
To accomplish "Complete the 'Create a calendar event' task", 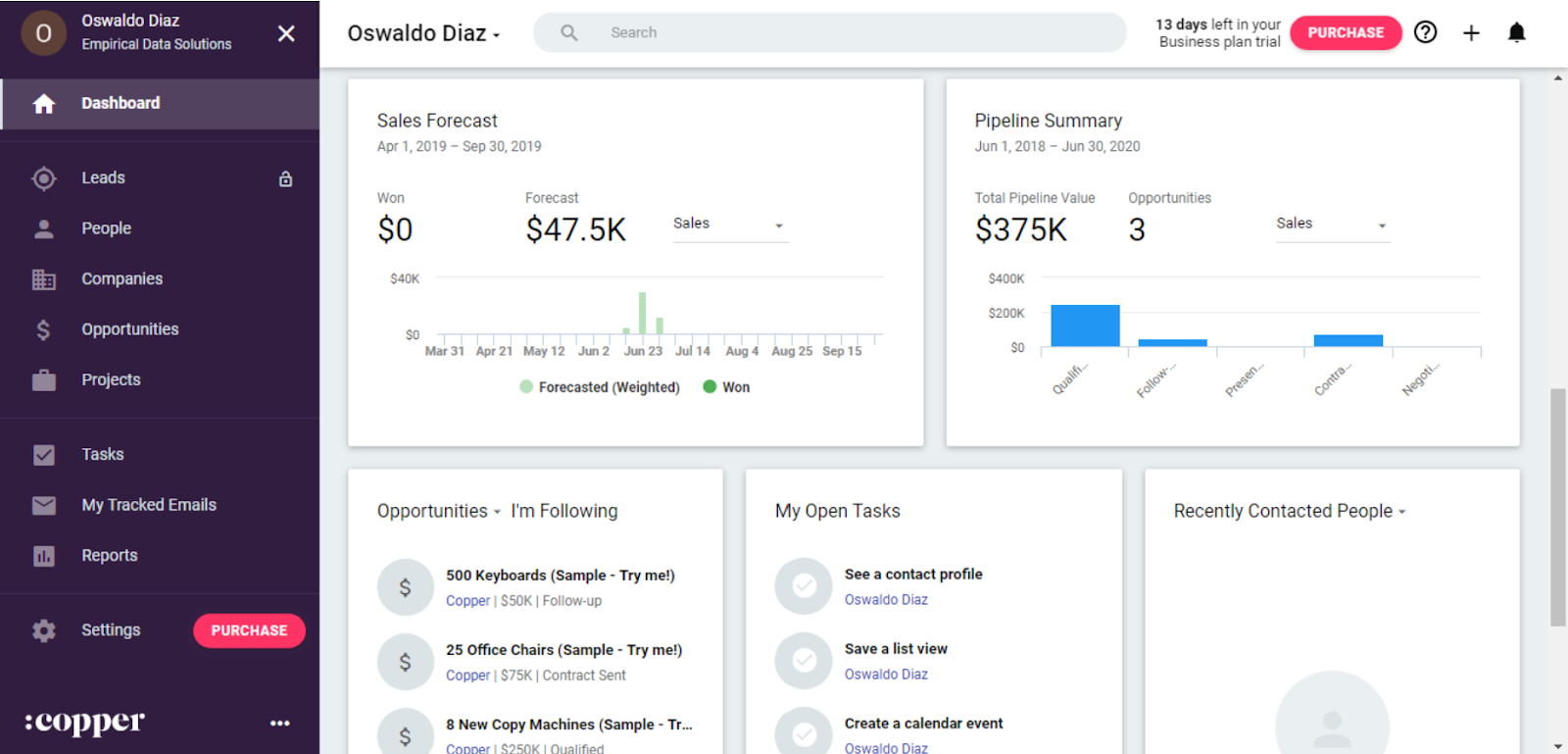I will coord(804,734).
